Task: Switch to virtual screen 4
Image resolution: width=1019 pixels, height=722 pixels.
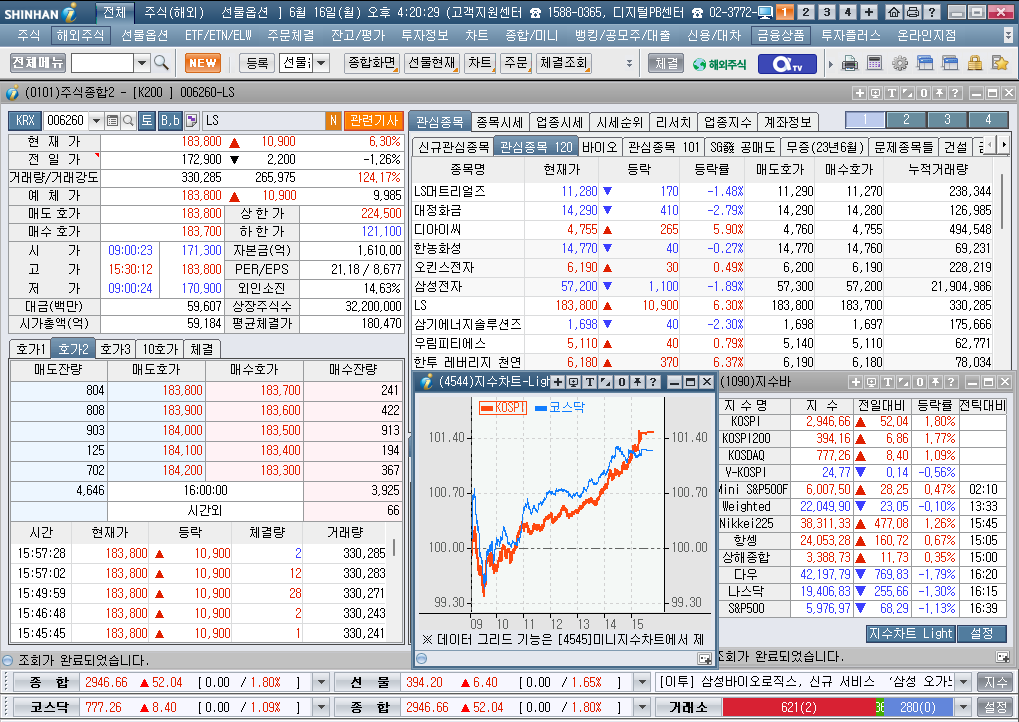Action: [847, 12]
